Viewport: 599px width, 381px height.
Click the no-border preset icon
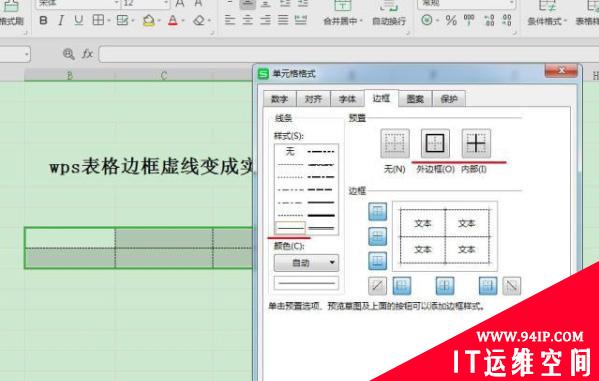[395, 143]
